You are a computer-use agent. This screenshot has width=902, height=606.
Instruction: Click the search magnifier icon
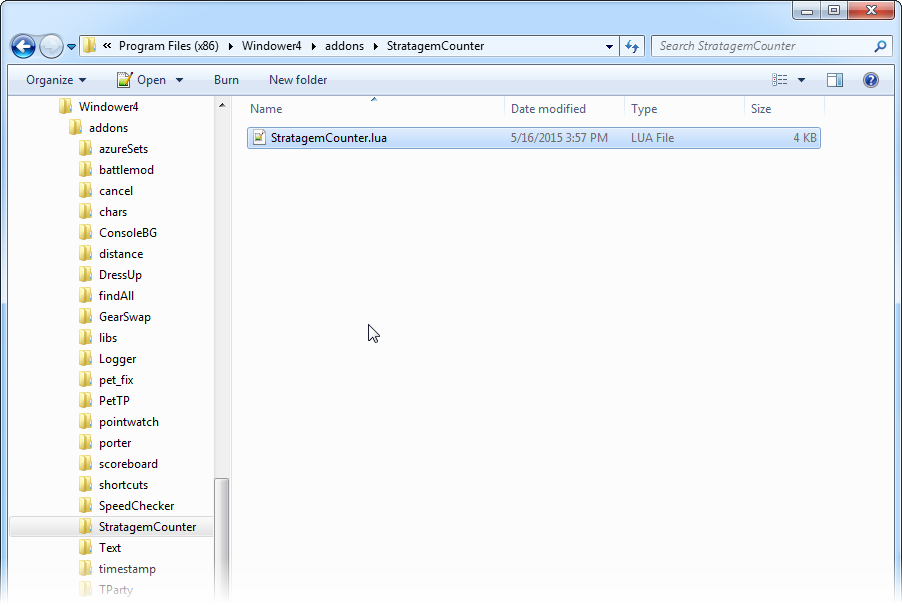pyautogui.click(x=880, y=46)
